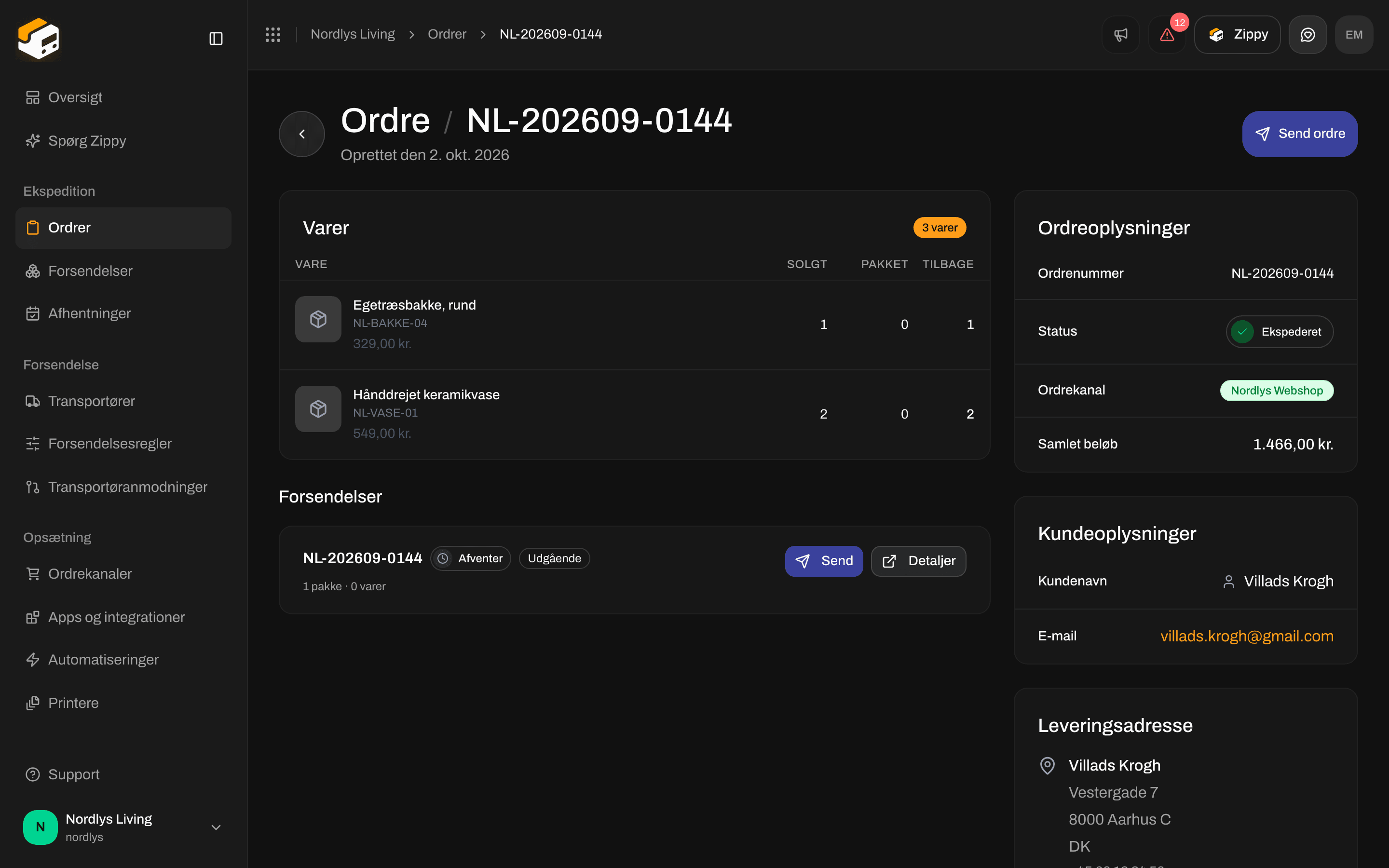
Task: Select Hånddrejet keramikvase product thumbnail
Action: [318, 409]
